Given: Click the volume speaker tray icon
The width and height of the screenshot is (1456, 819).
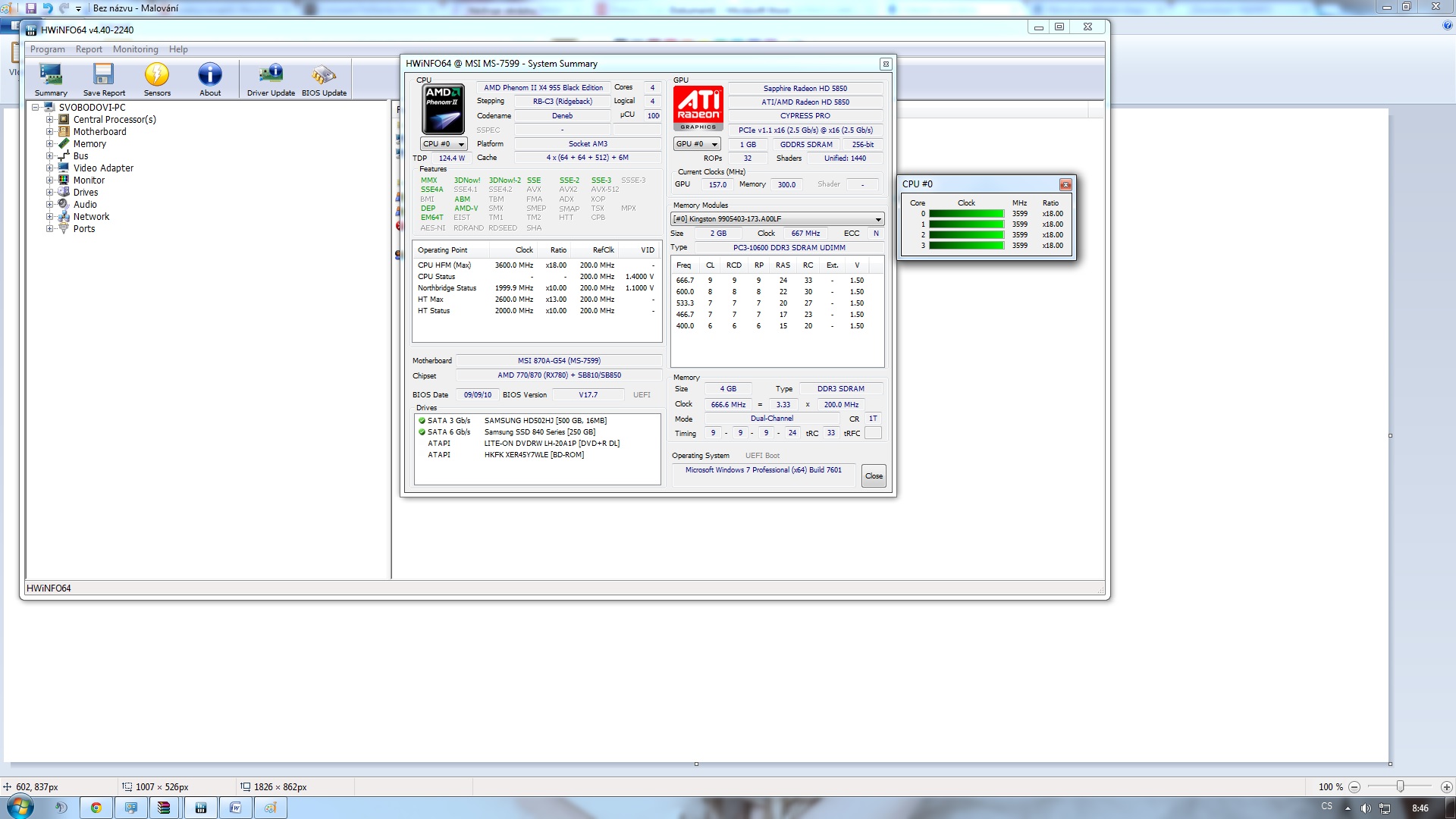Looking at the screenshot, I should 1366,808.
